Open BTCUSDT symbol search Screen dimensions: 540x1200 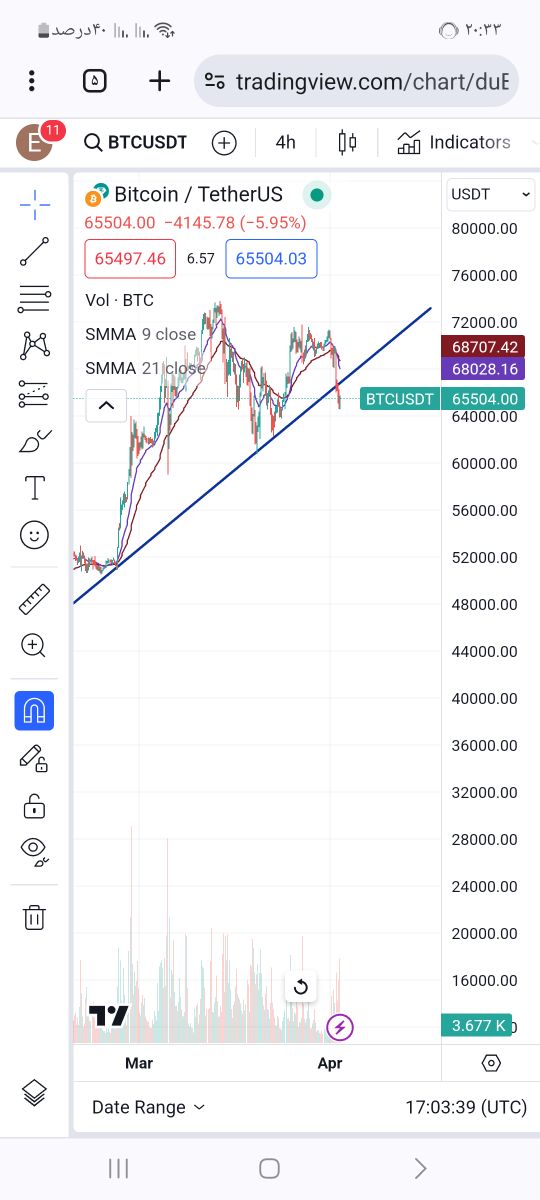(x=136, y=142)
